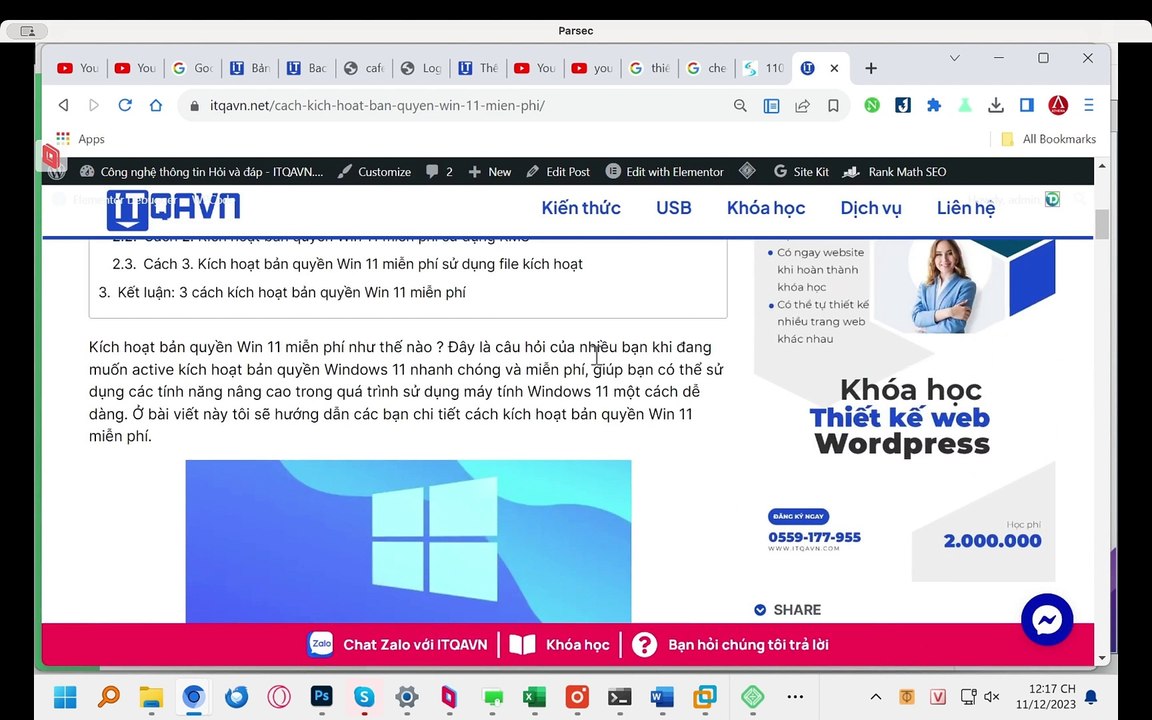
Task: Open Site Kit in admin bar
Action: click(x=801, y=172)
